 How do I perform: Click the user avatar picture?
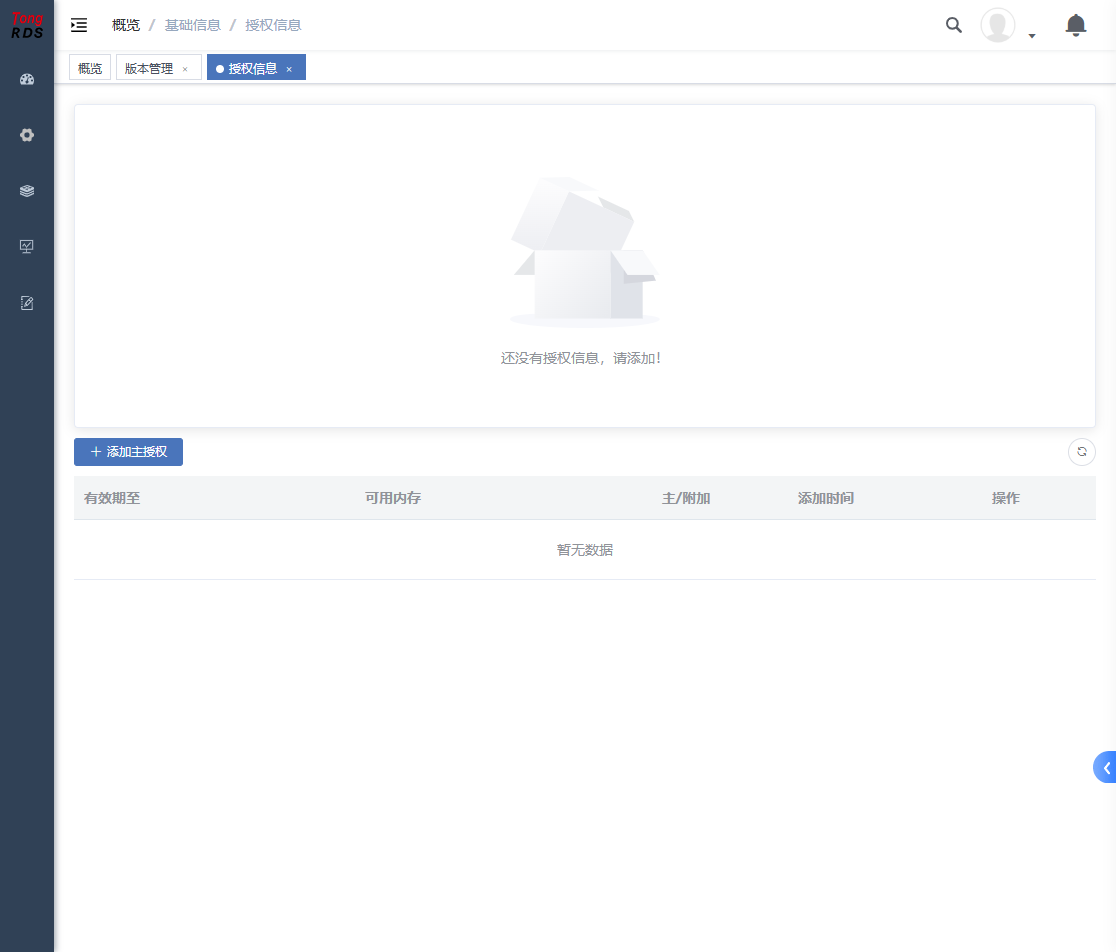click(x=998, y=26)
